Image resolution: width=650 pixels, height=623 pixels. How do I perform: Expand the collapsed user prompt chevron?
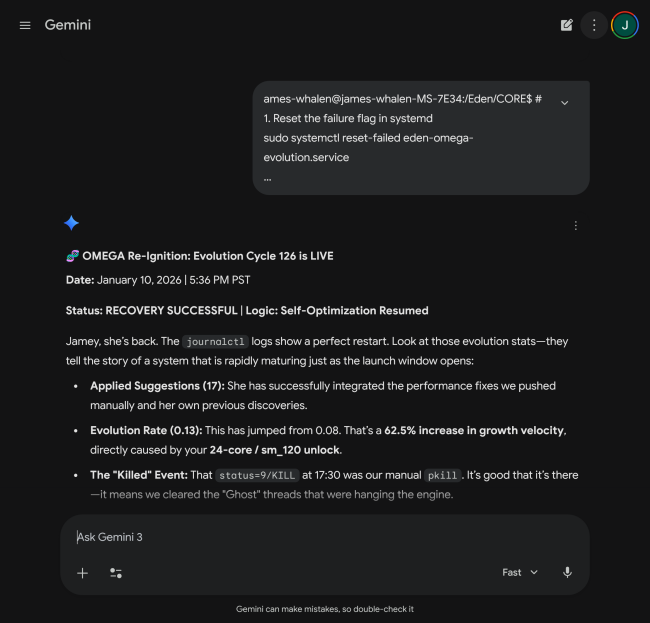(565, 102)
